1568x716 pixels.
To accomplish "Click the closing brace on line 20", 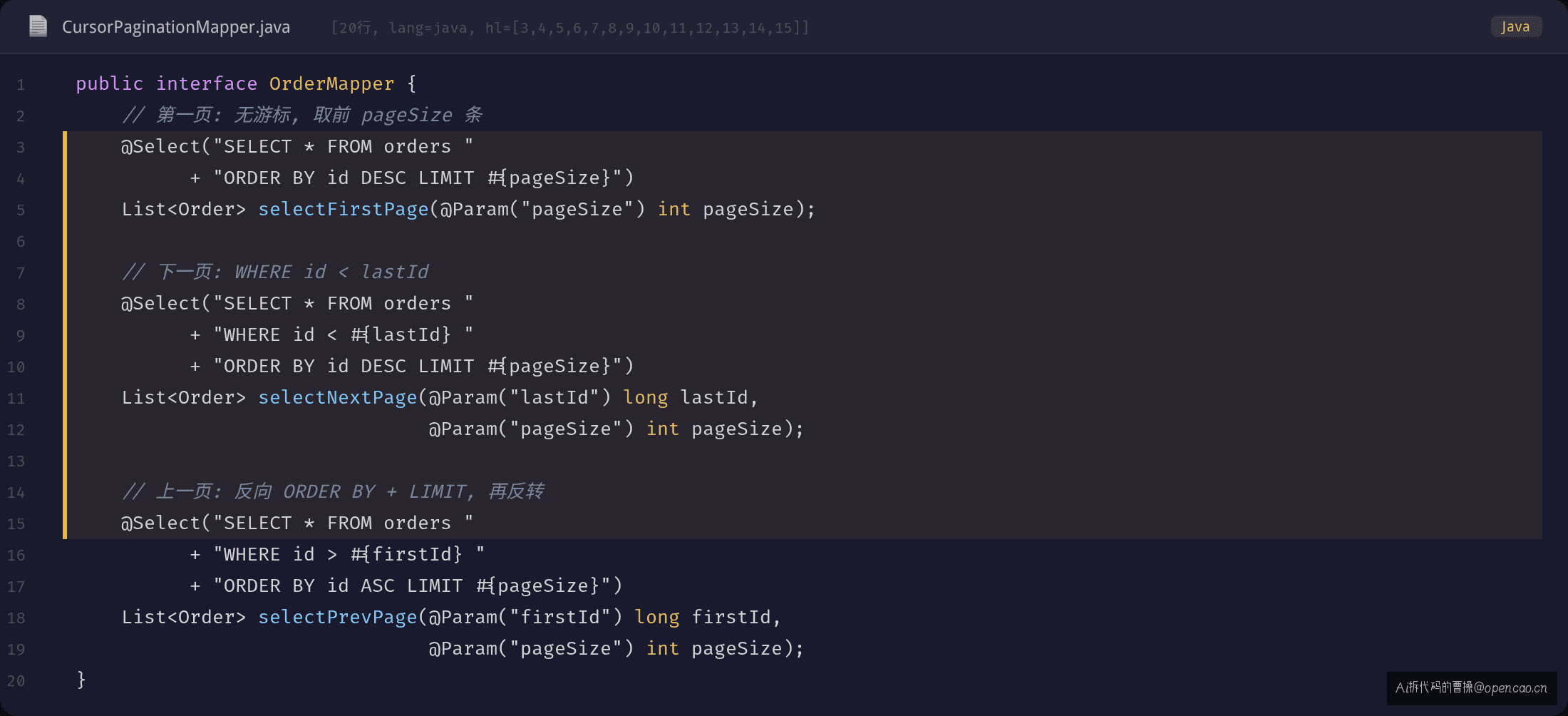I will click(81, 680).
